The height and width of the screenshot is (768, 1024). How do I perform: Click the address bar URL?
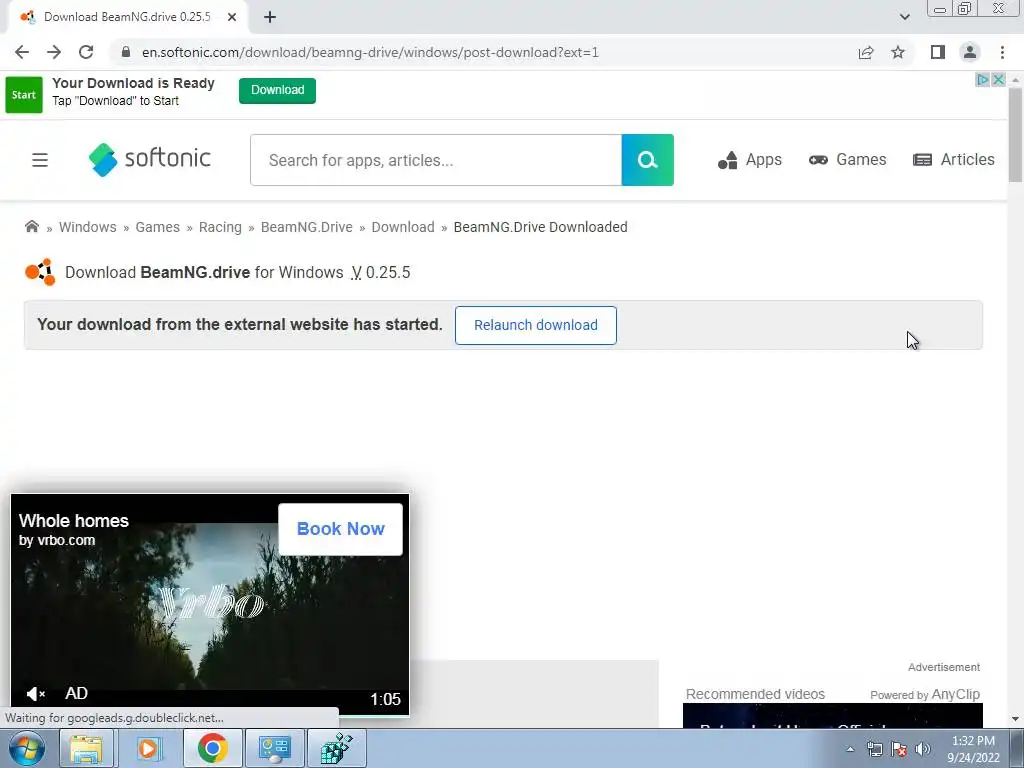(x=370, y=52)
